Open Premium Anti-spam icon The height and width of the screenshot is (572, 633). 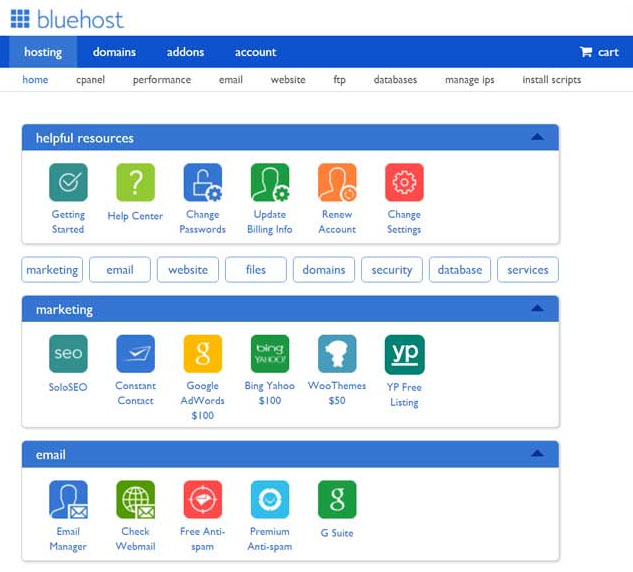click(x=270, y=499)
